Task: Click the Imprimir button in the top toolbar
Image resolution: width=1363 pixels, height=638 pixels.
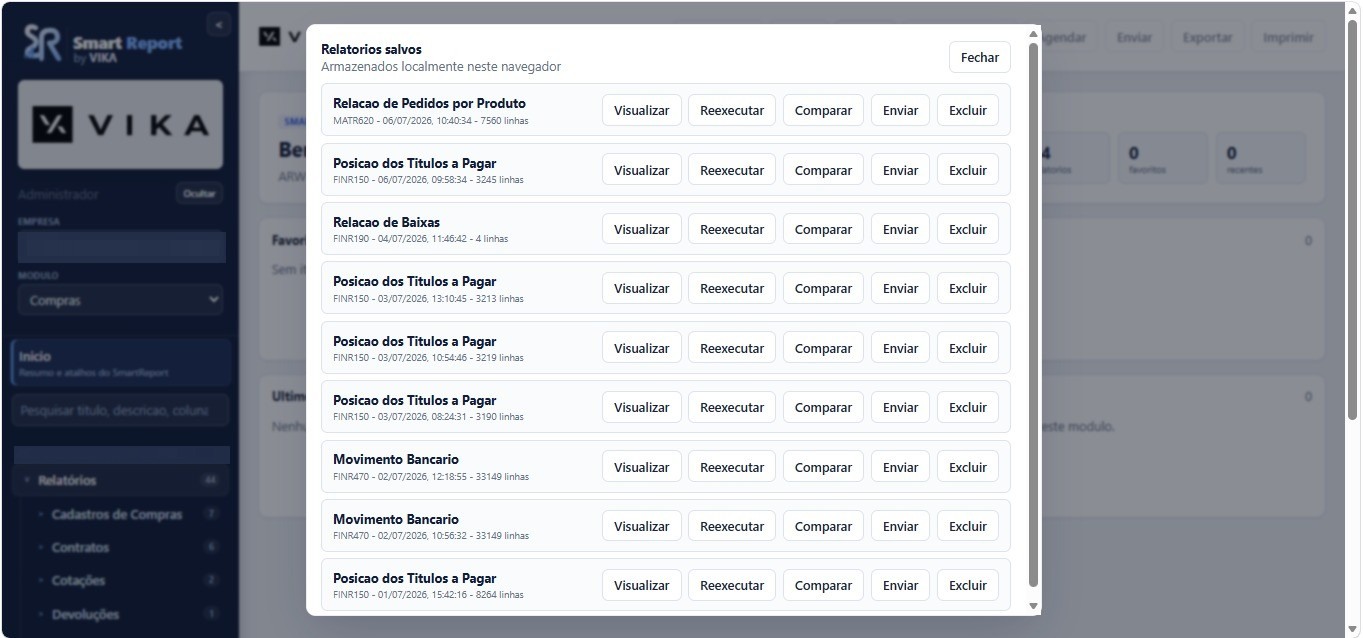Action: [x=1287, y=37]
